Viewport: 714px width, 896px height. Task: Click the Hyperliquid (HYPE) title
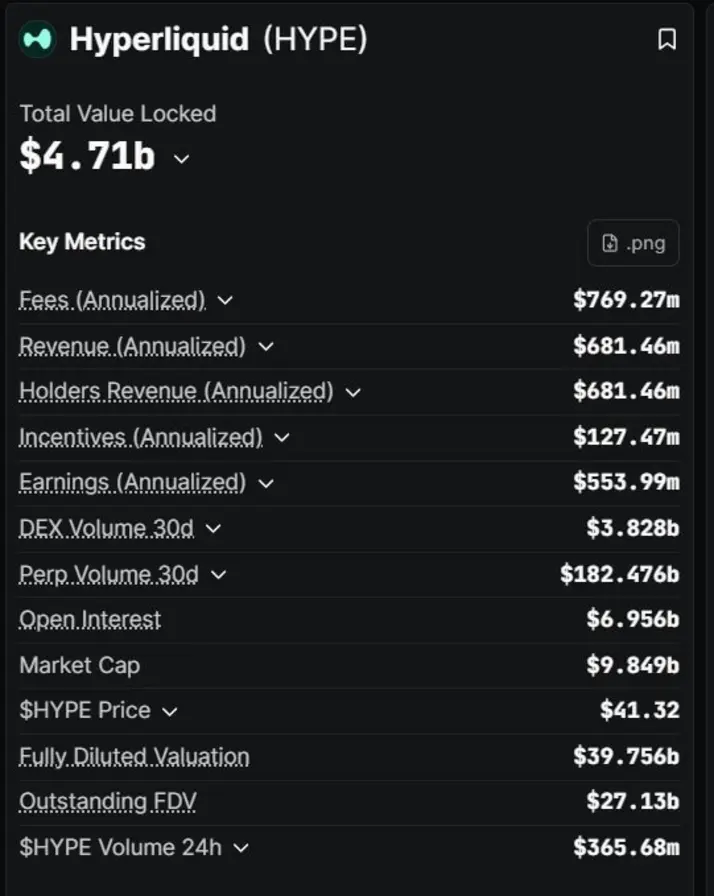coord(218,39)
